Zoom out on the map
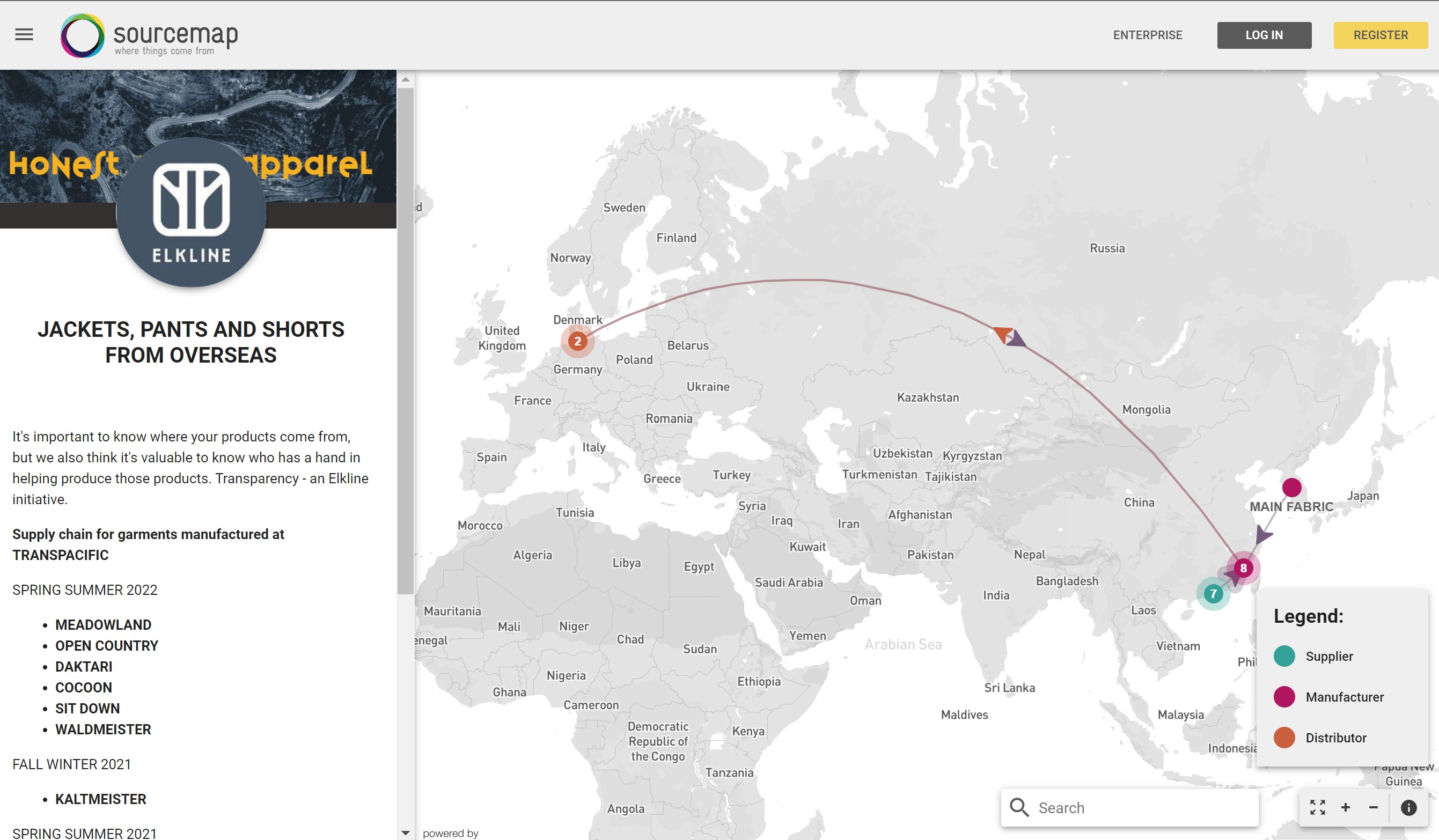 point(1374,807)
